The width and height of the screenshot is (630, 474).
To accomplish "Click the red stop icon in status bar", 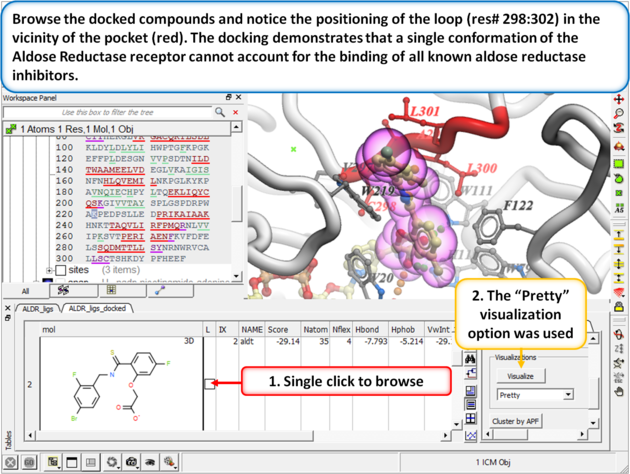I will point(9,463).
